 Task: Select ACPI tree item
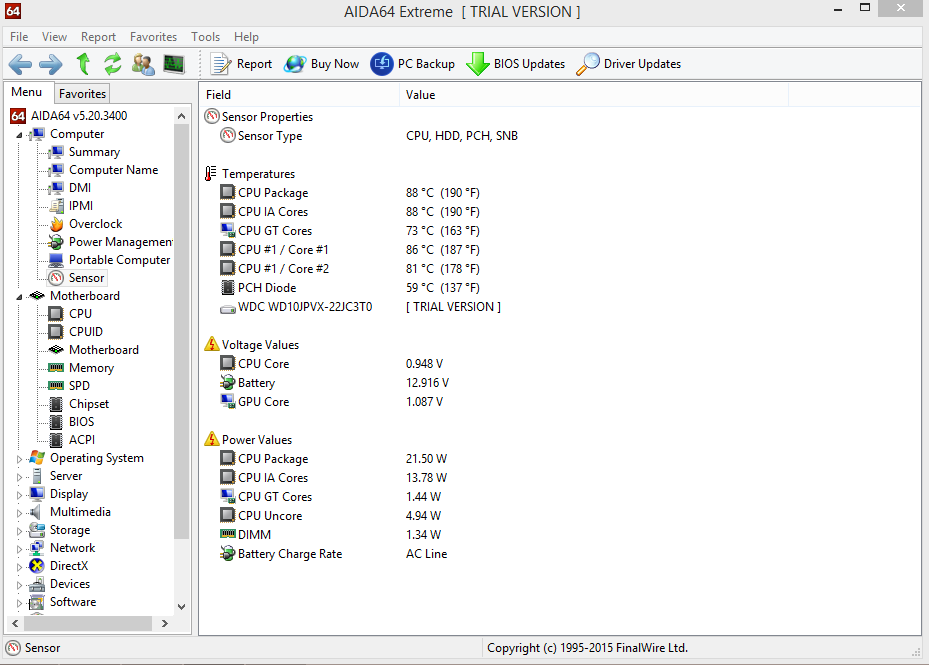point(82,440)
